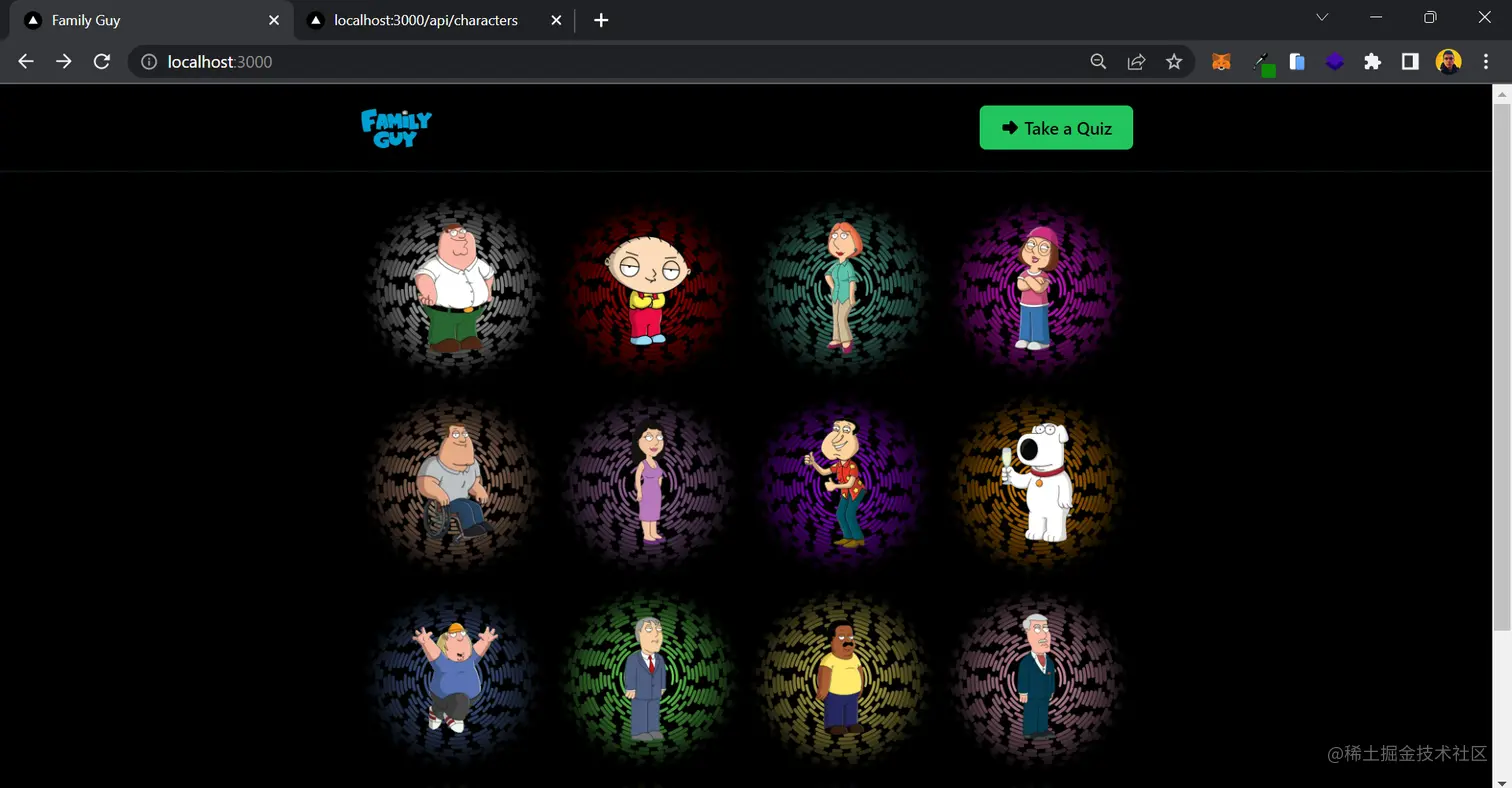Toggle the browser side panel

1410,62
